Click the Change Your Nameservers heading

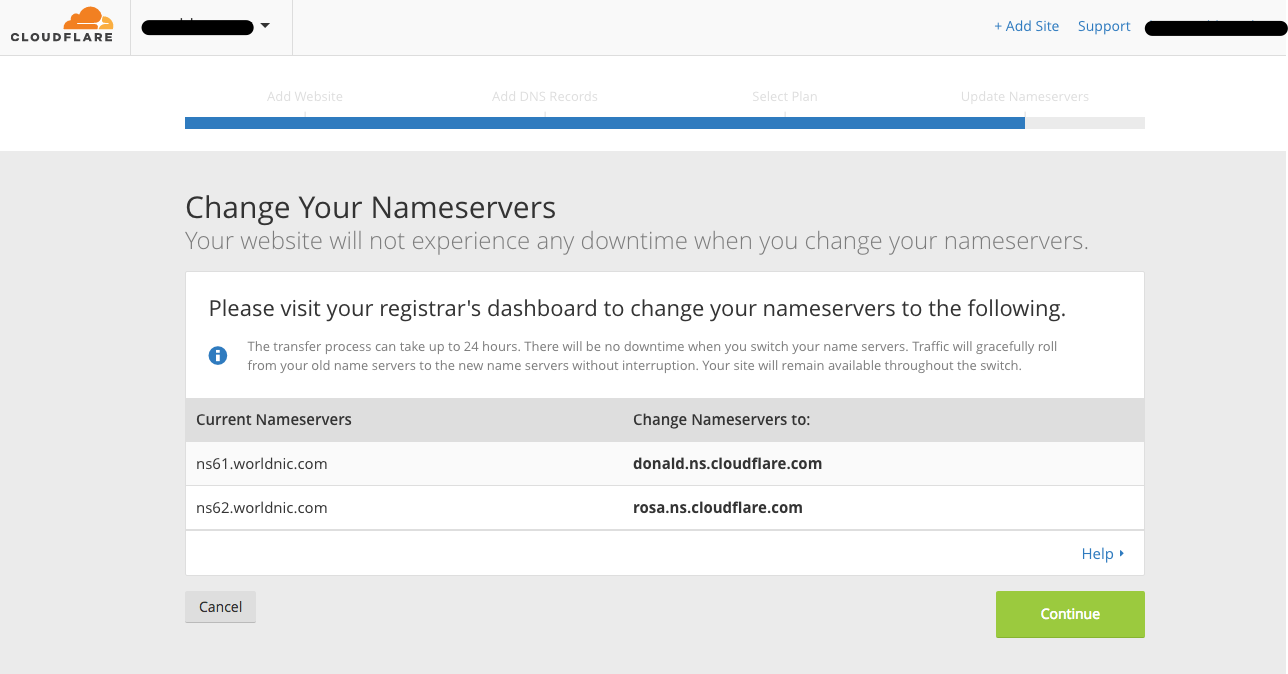click(371, 208)
